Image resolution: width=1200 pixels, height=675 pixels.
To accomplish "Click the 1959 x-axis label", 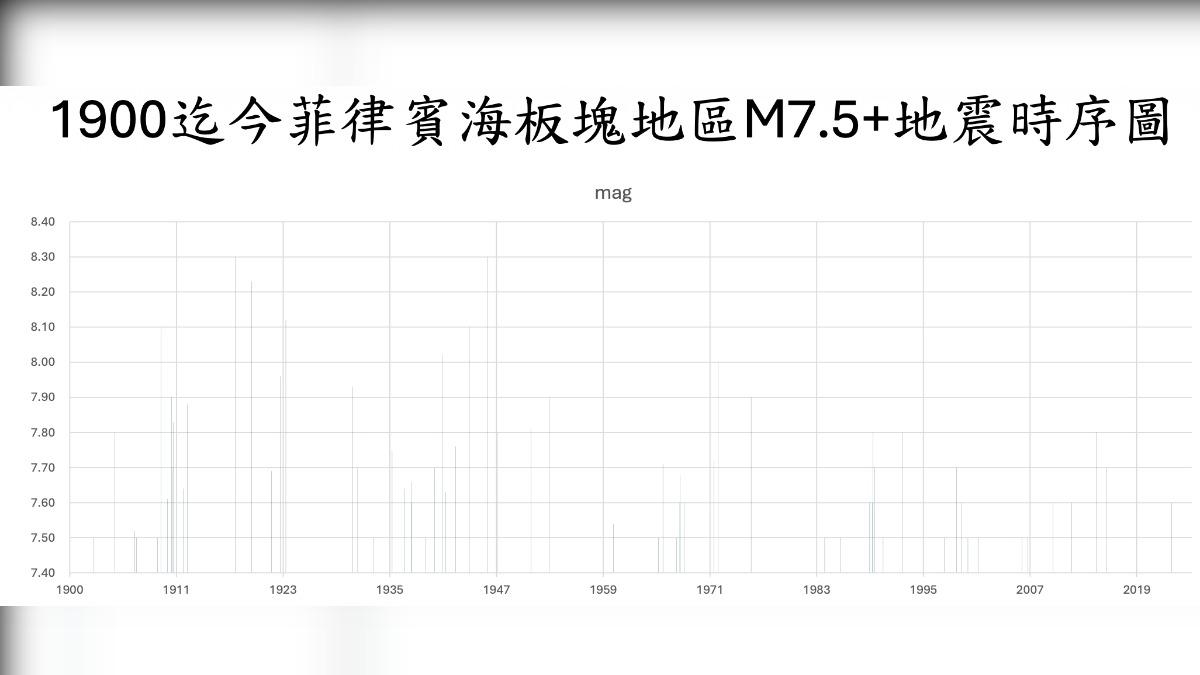I will (604, 590).
